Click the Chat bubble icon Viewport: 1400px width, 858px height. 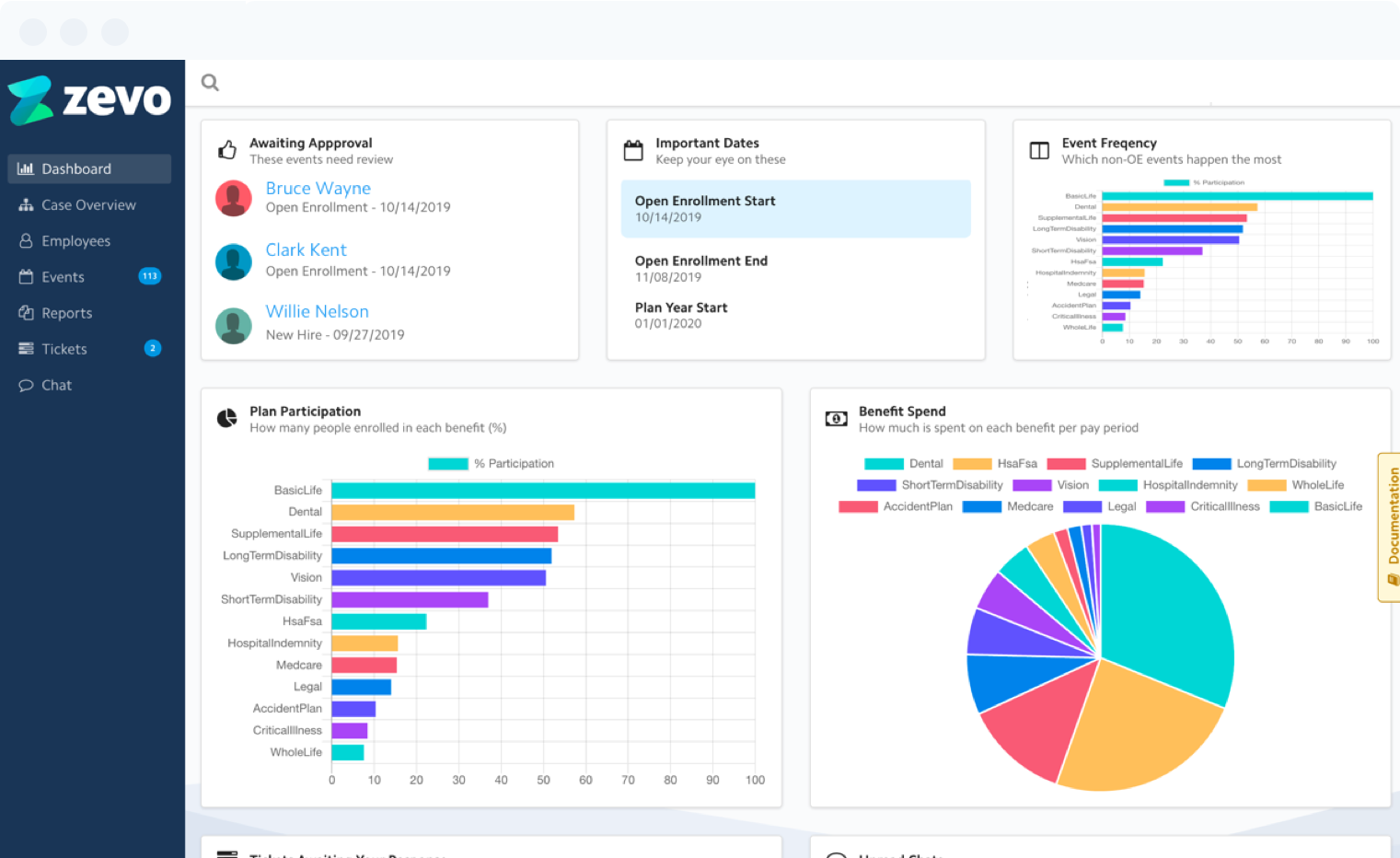[x=26, y=385]
